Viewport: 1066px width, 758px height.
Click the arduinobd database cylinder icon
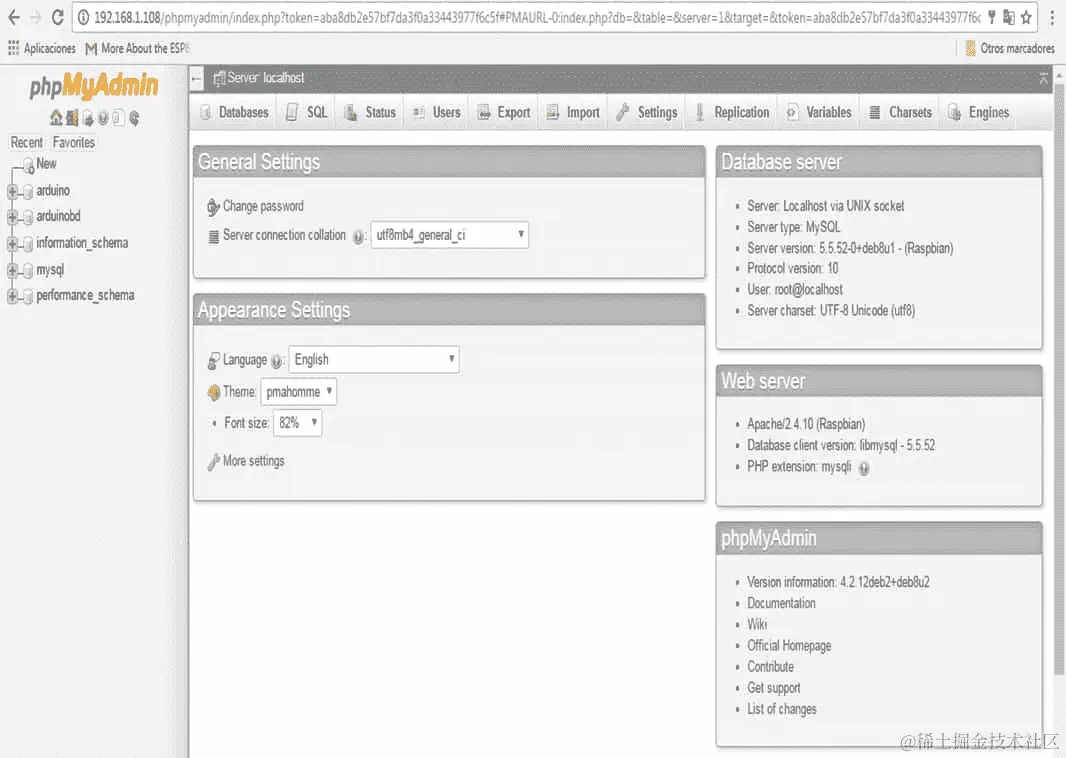coord(28,218)
